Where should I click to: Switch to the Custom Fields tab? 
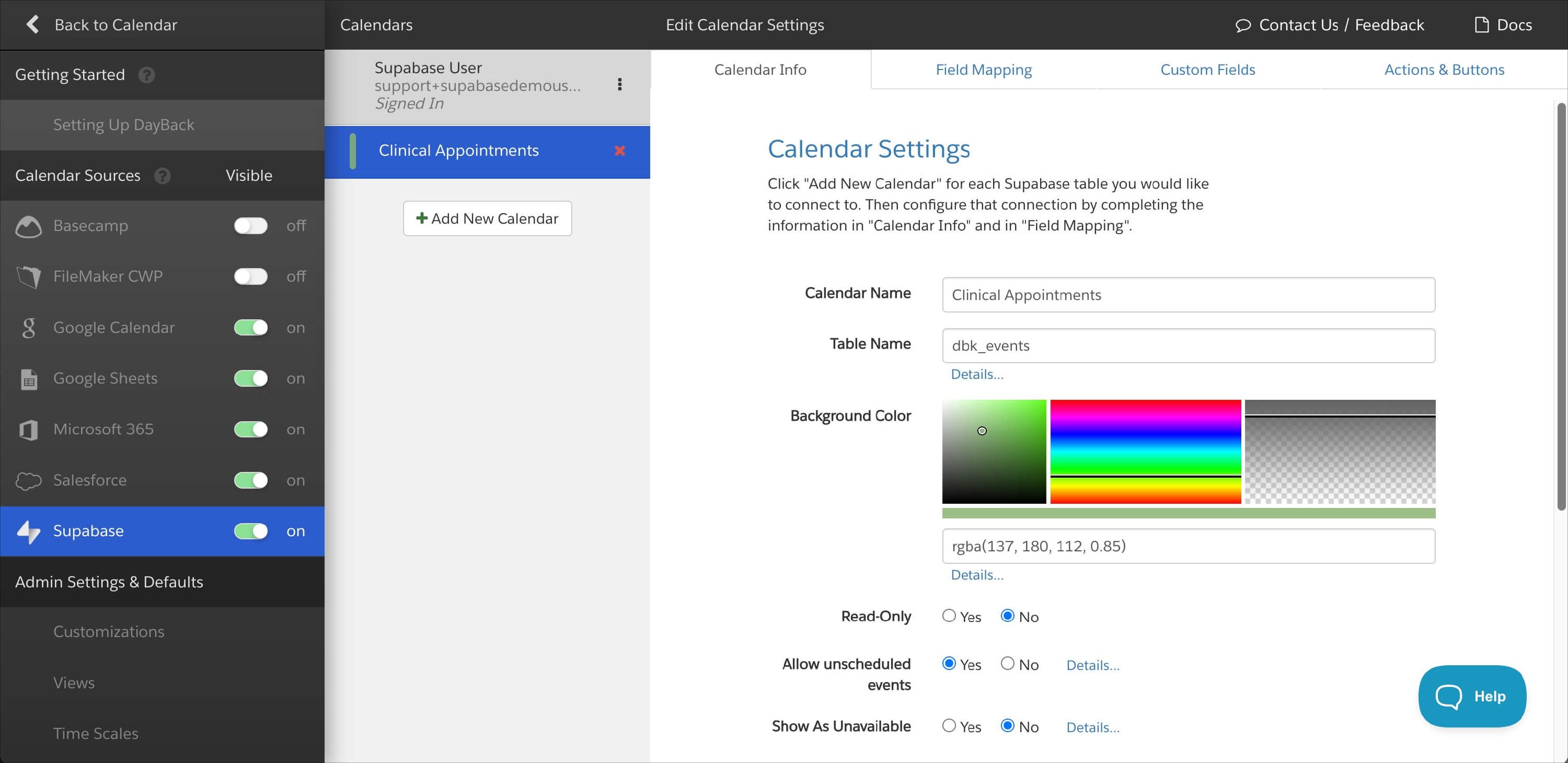[1208, 70]
